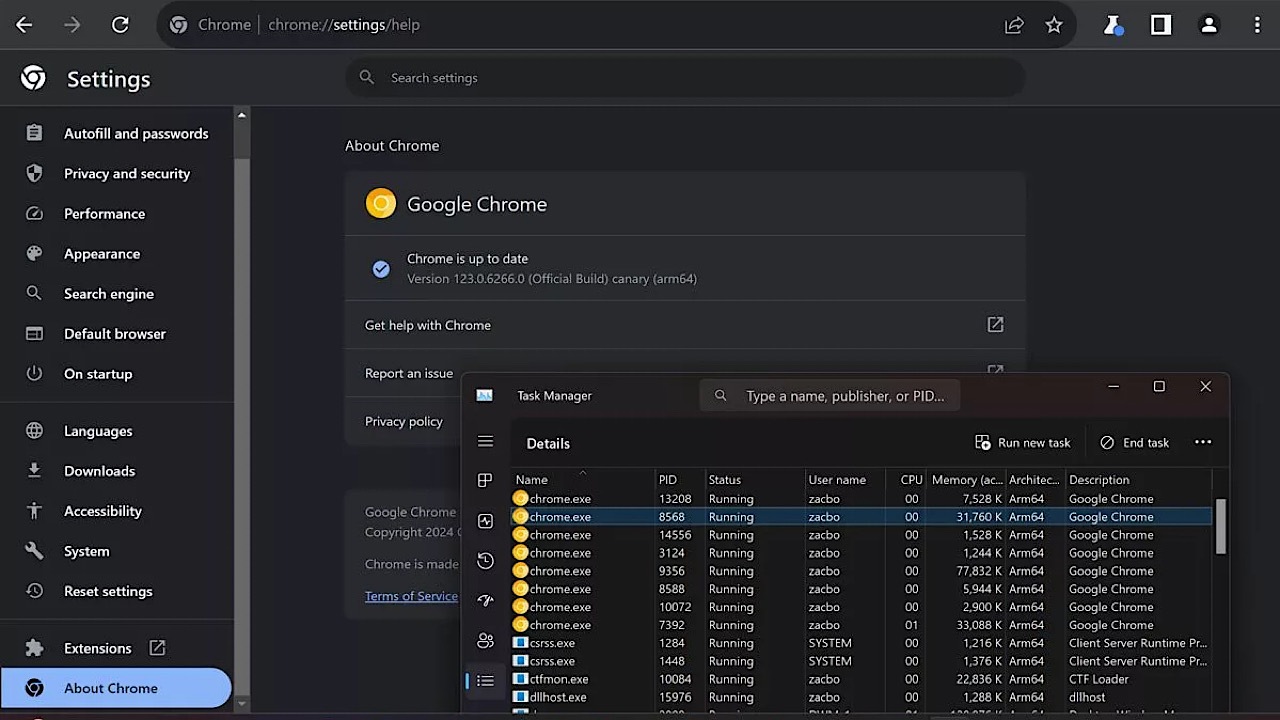
Task: Select ctfmon.exe process row
Action: 861,679
